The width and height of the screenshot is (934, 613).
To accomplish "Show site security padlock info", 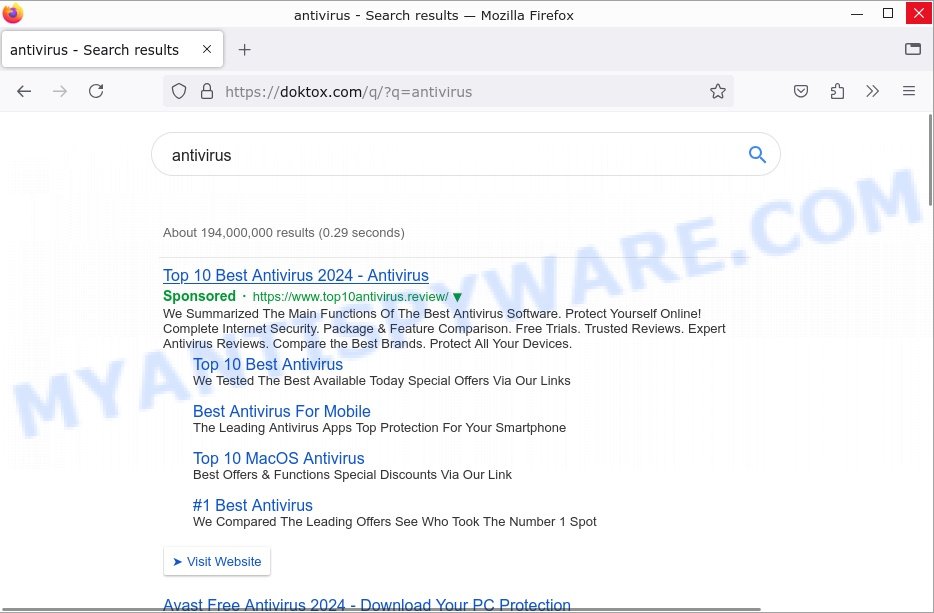I will (207, 91).
